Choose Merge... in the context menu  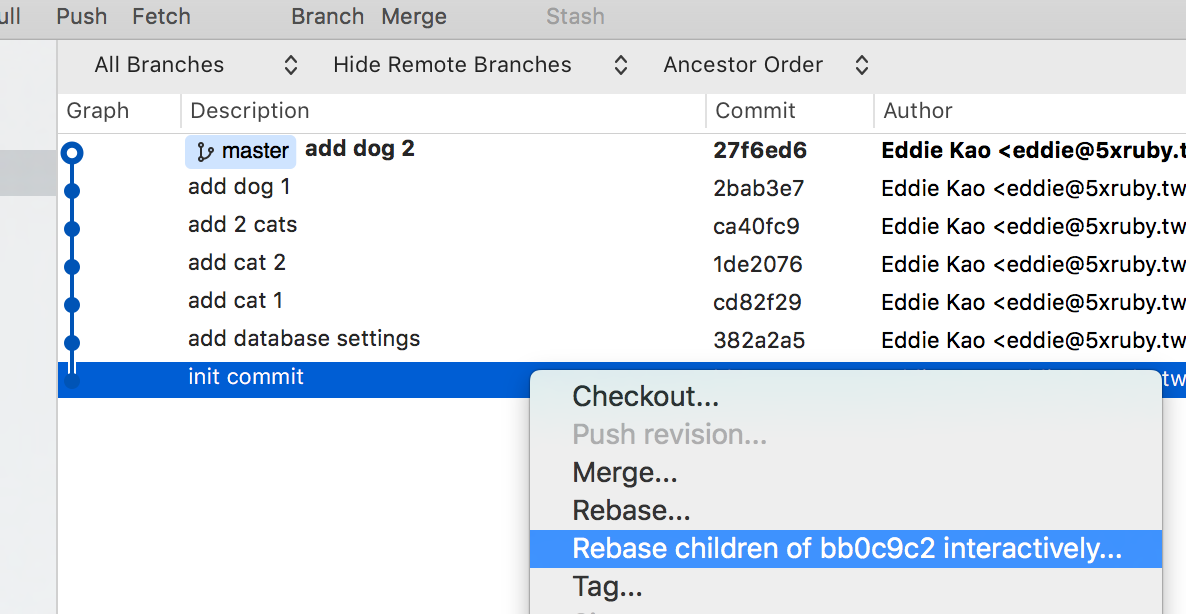pyautogui.click(x=625, y=473)
